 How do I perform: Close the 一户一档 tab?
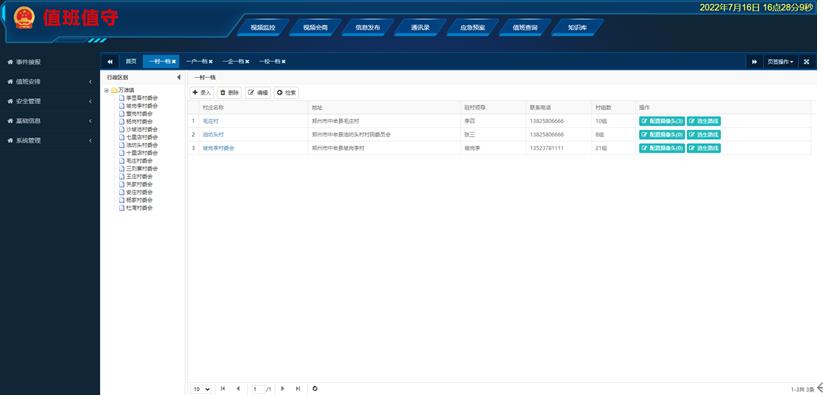[211, 62]
